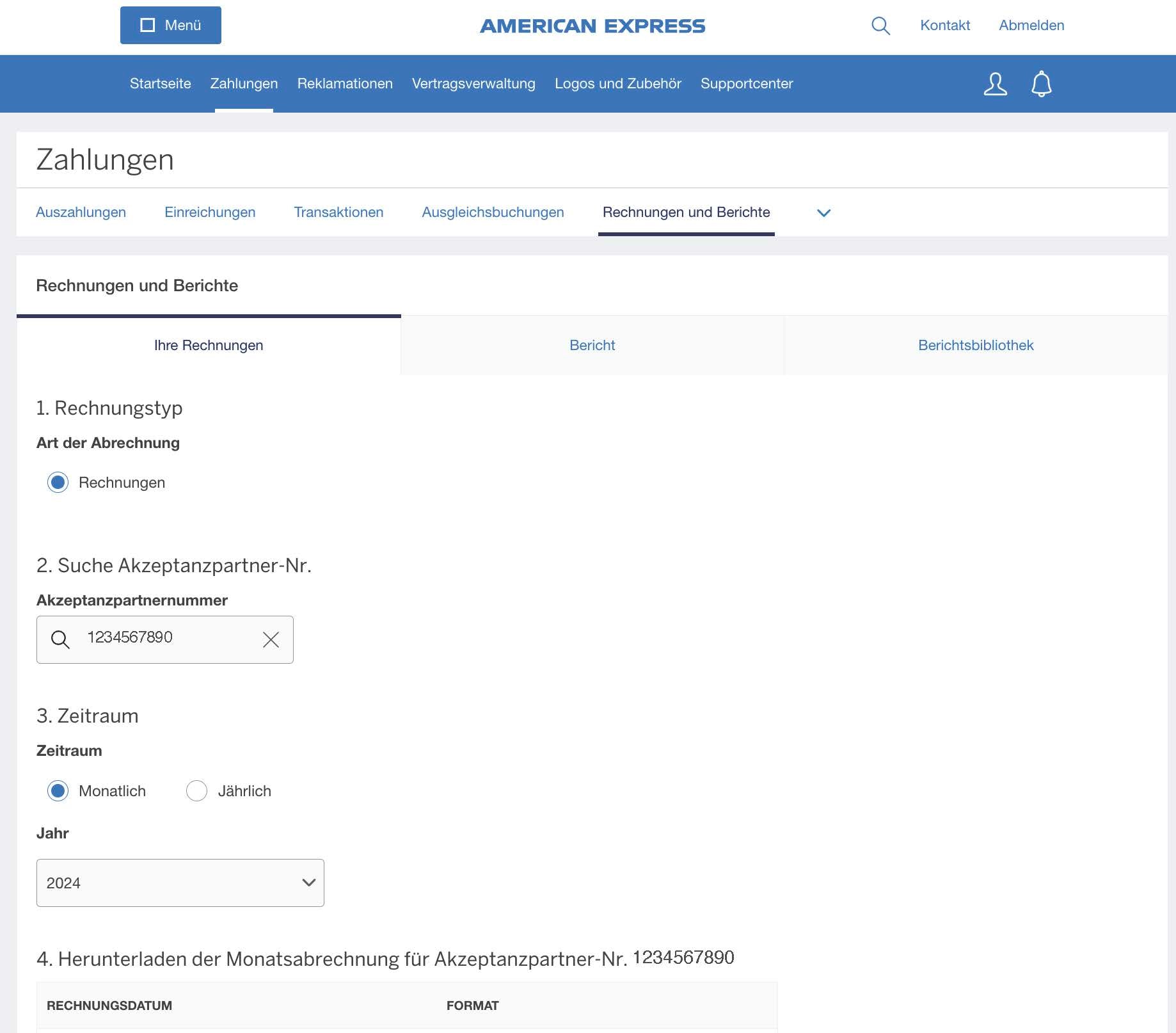Expand more tabs chevron beside Rechnungen und Berichte
This screenshot has width=1176, height=1033.
click(823, 212)
